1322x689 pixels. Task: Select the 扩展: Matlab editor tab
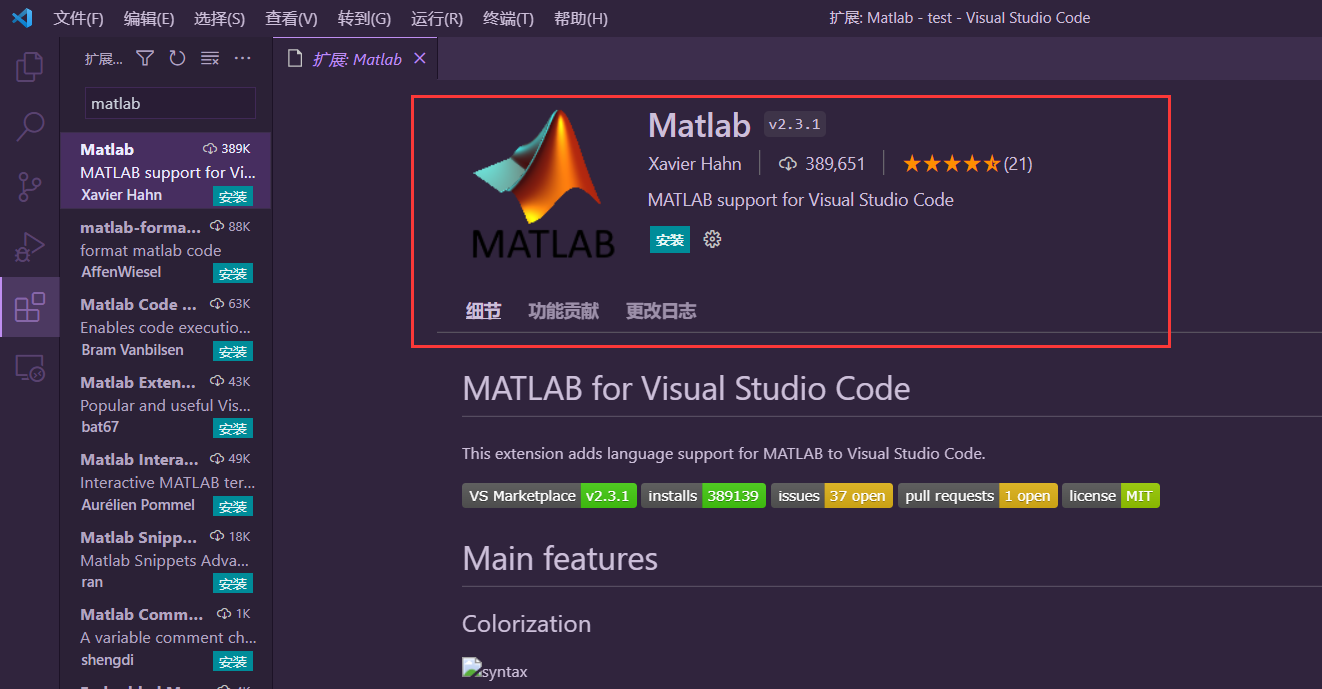(x=356, y=59)
